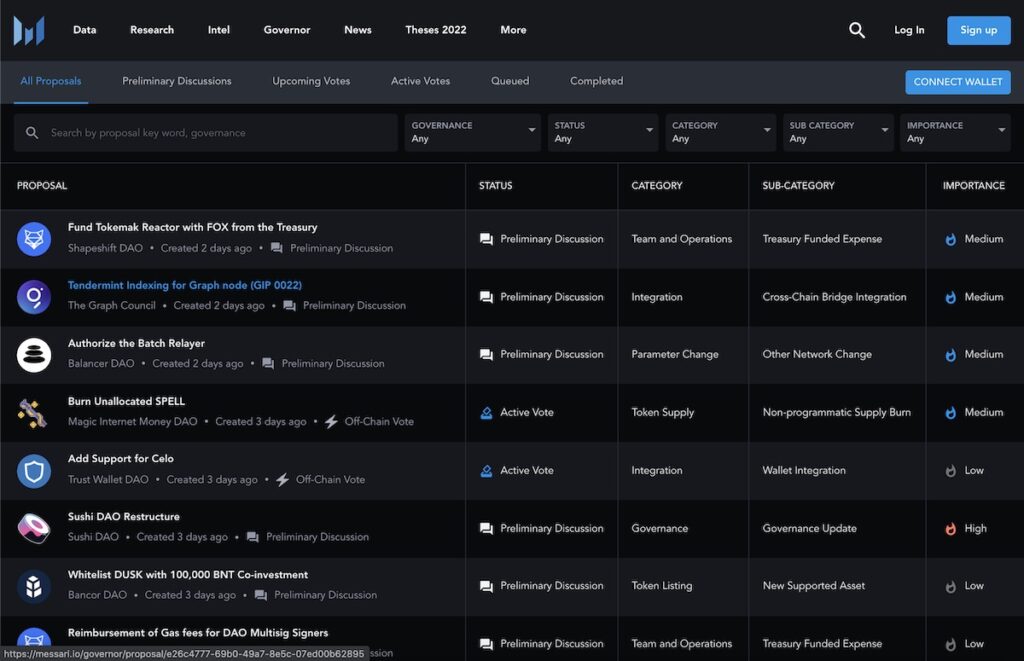Click 'Non-programmatic Supply Burn' sub-category cell
The height and width of the screenshot is (661, 1024).
[837, 413]
